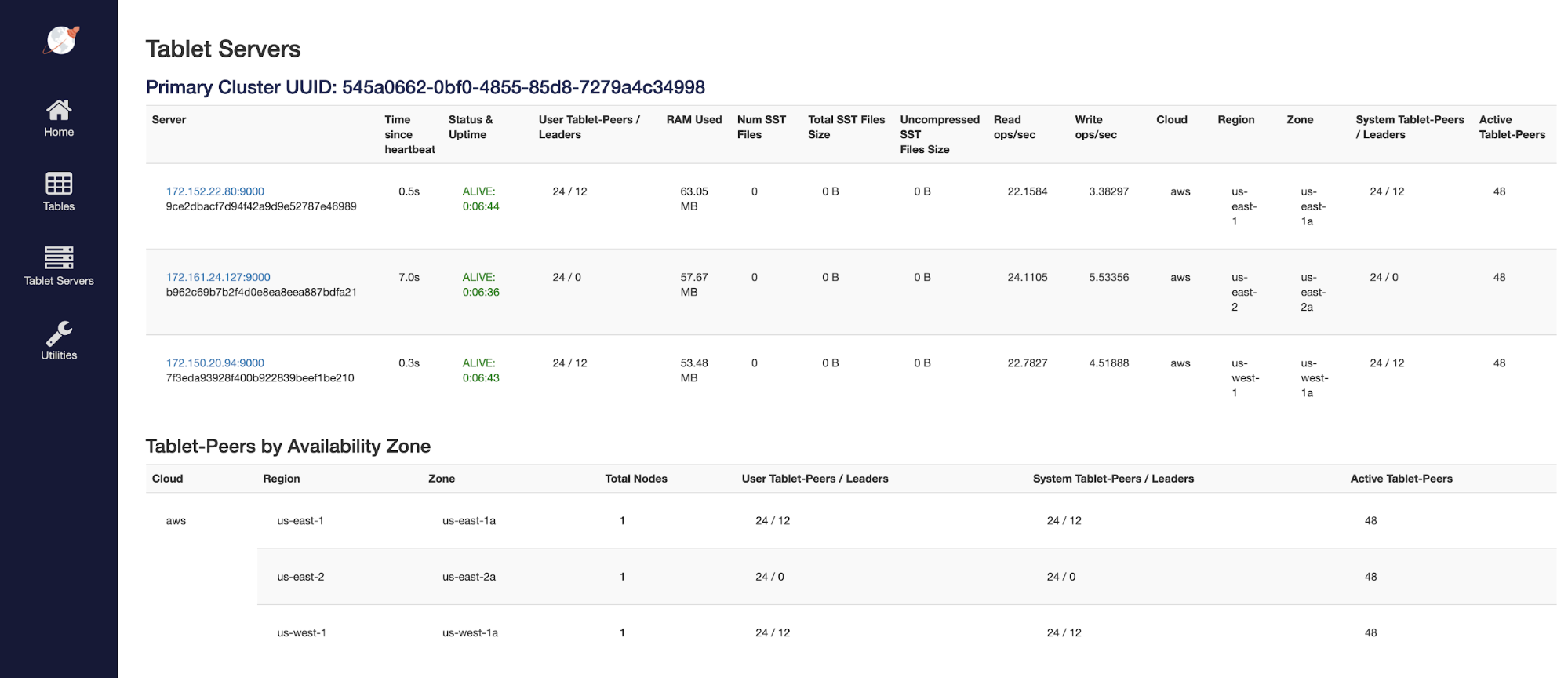Open server link 172.152.22.80:9000
1568x678 pixels.
point(215,191)
